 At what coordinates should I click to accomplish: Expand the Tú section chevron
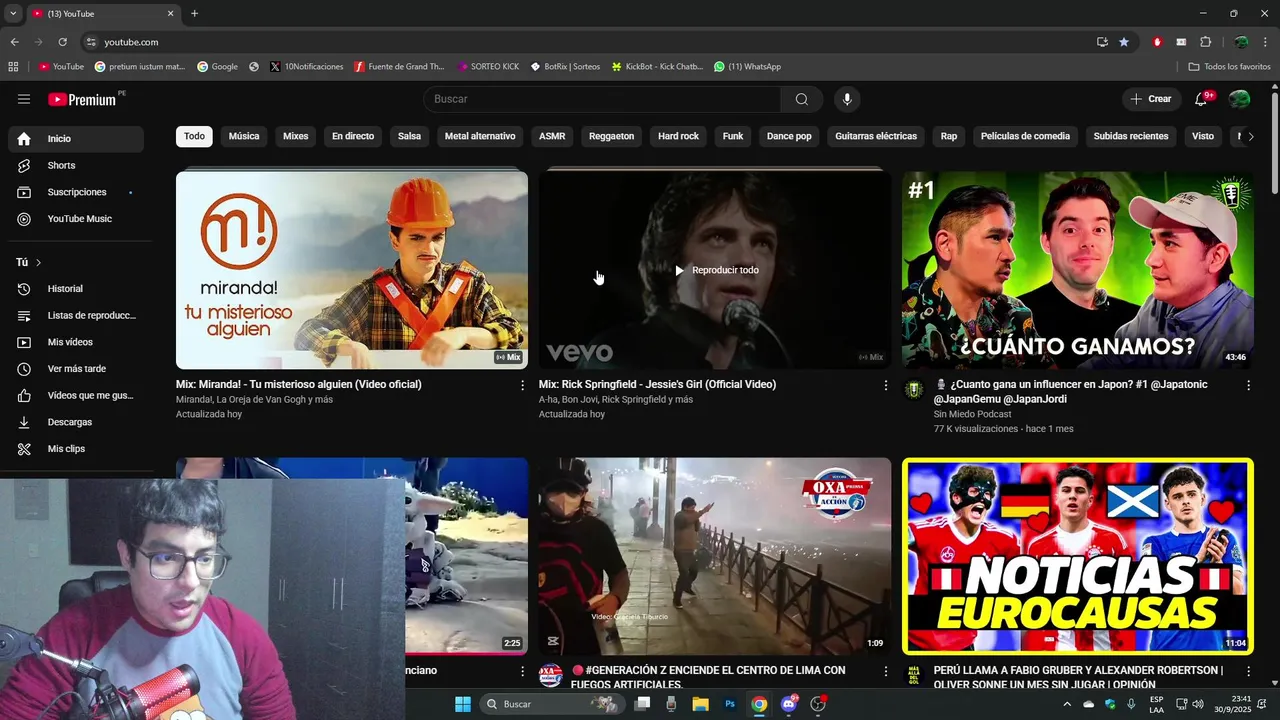click(38, 262)
